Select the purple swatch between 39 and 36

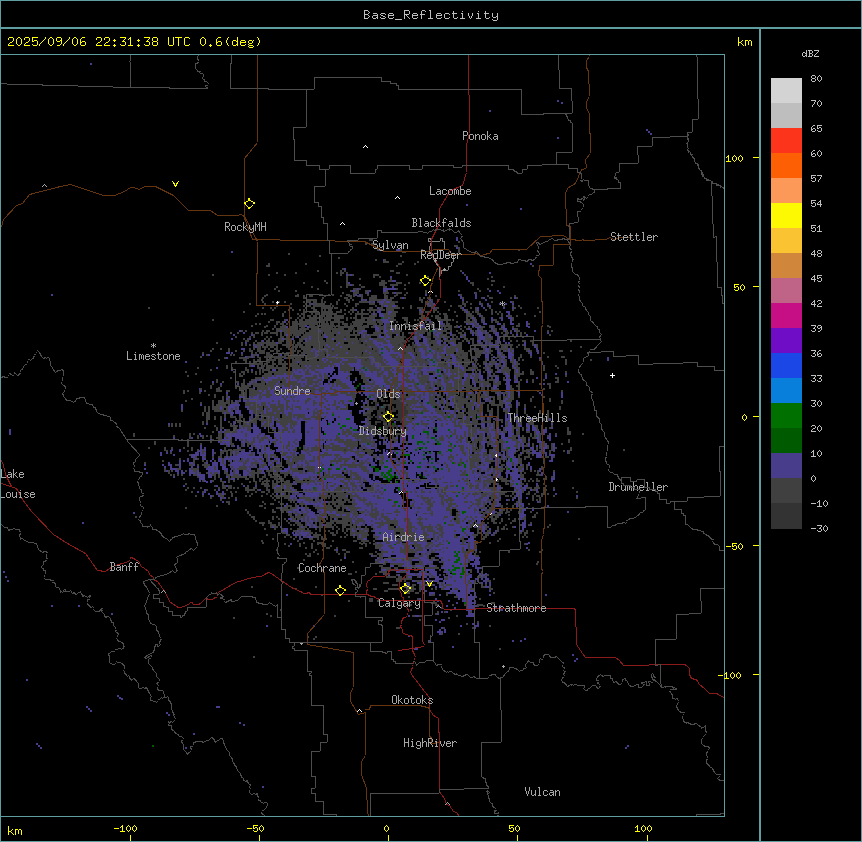pyautogui.click(x=786, y=341)
